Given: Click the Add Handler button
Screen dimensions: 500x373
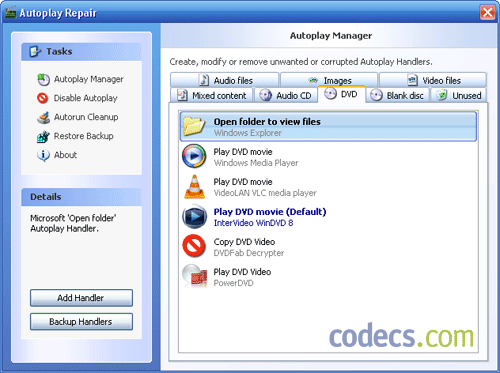Looking at the screenshot, I should coord(81,298).
